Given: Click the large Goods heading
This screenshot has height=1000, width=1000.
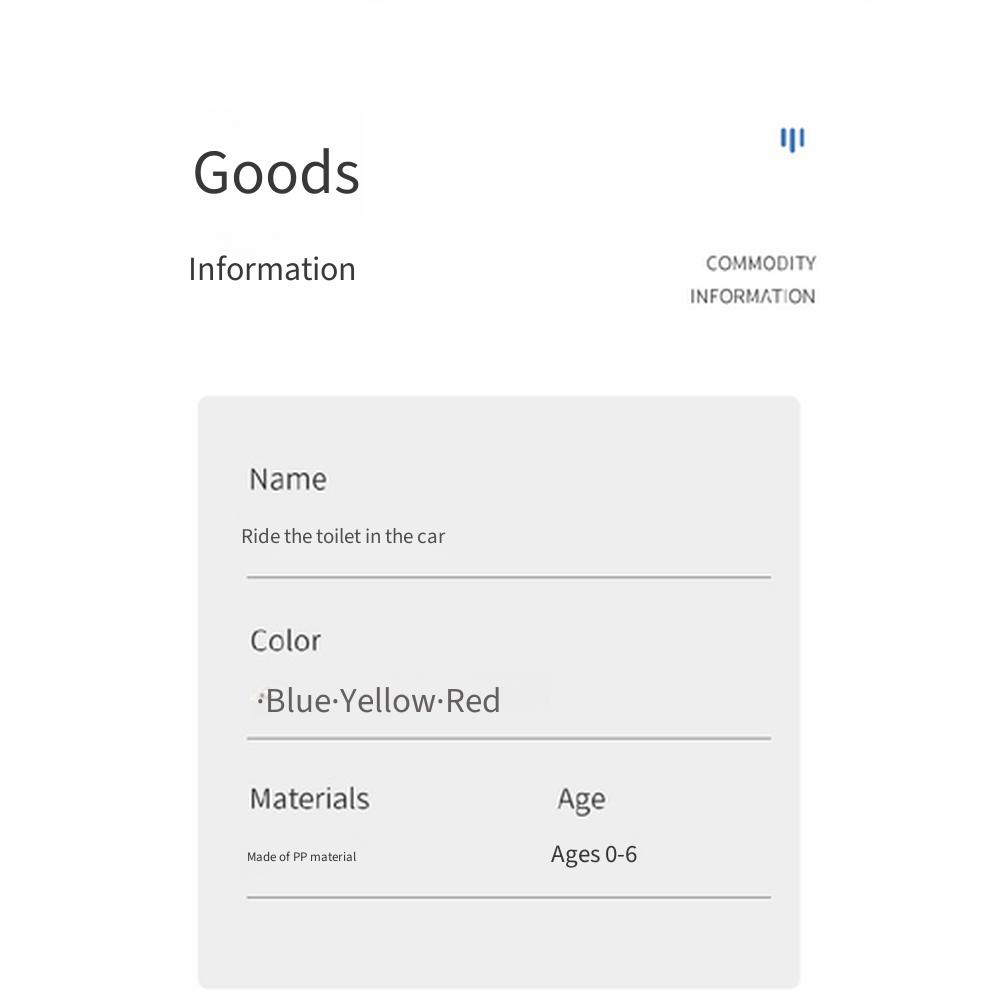Looking at the screenshot, I should [276, 173].
